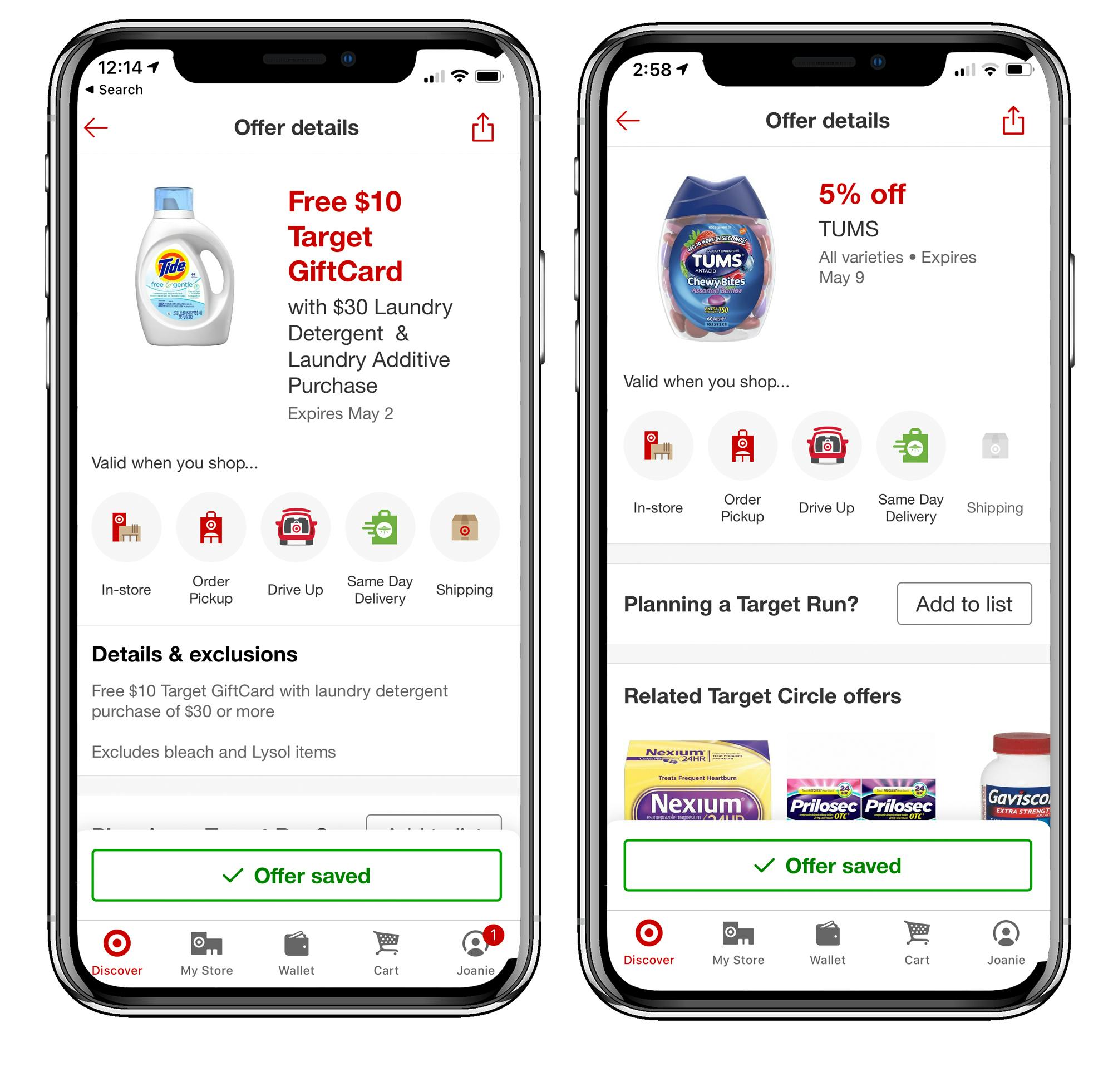The height and width of the screenshot is (1092, 1113).
Task: Select the Cart tab (left phone)
Action: (x=393, y=955)
